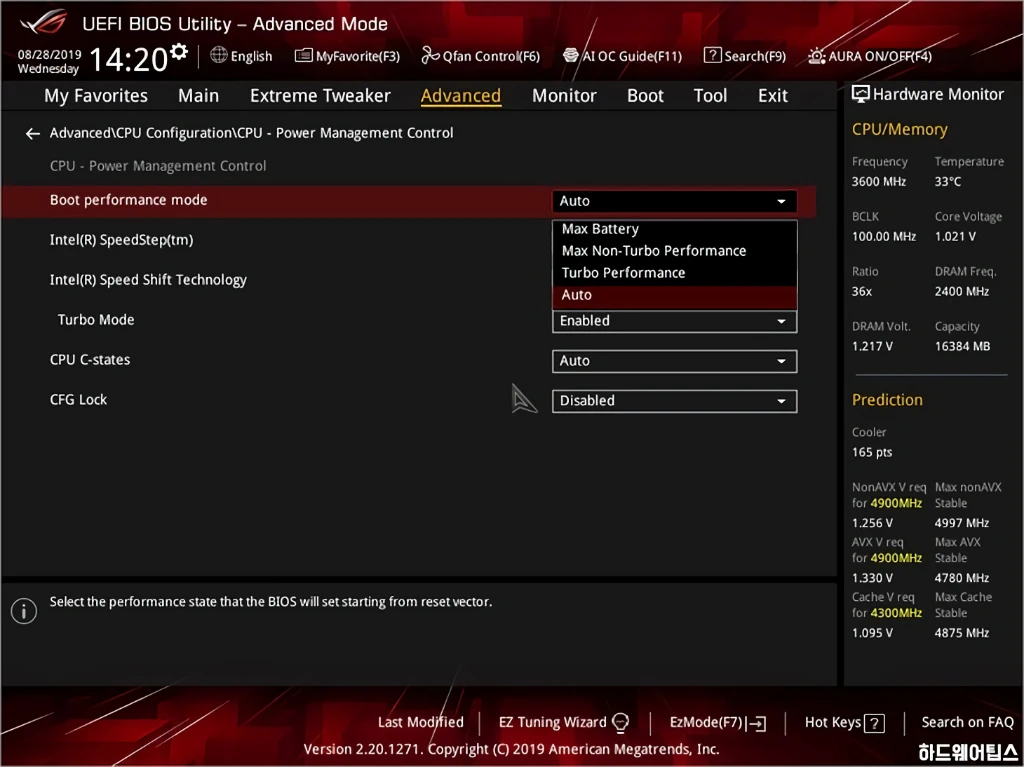Open the My Favorites tab
1024x767 pixels.
96,95
